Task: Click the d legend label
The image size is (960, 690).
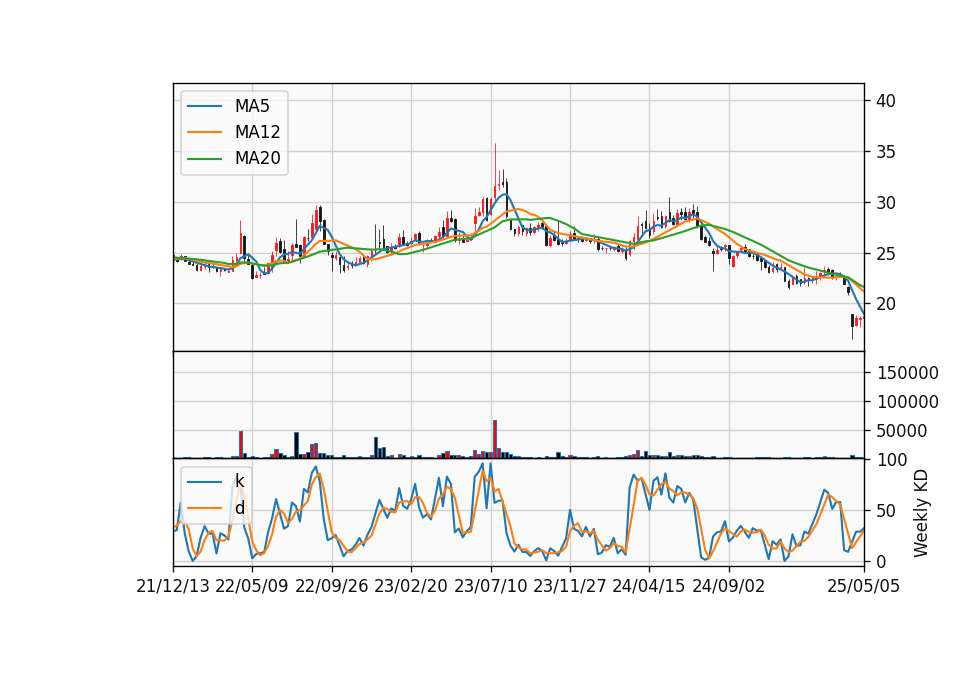Action: (239, 508)
